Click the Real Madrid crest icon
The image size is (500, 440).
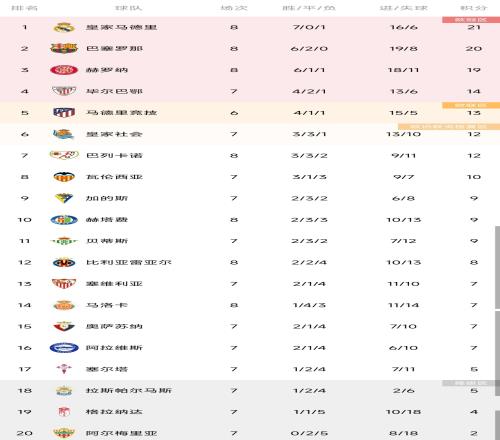click(64, 27)
